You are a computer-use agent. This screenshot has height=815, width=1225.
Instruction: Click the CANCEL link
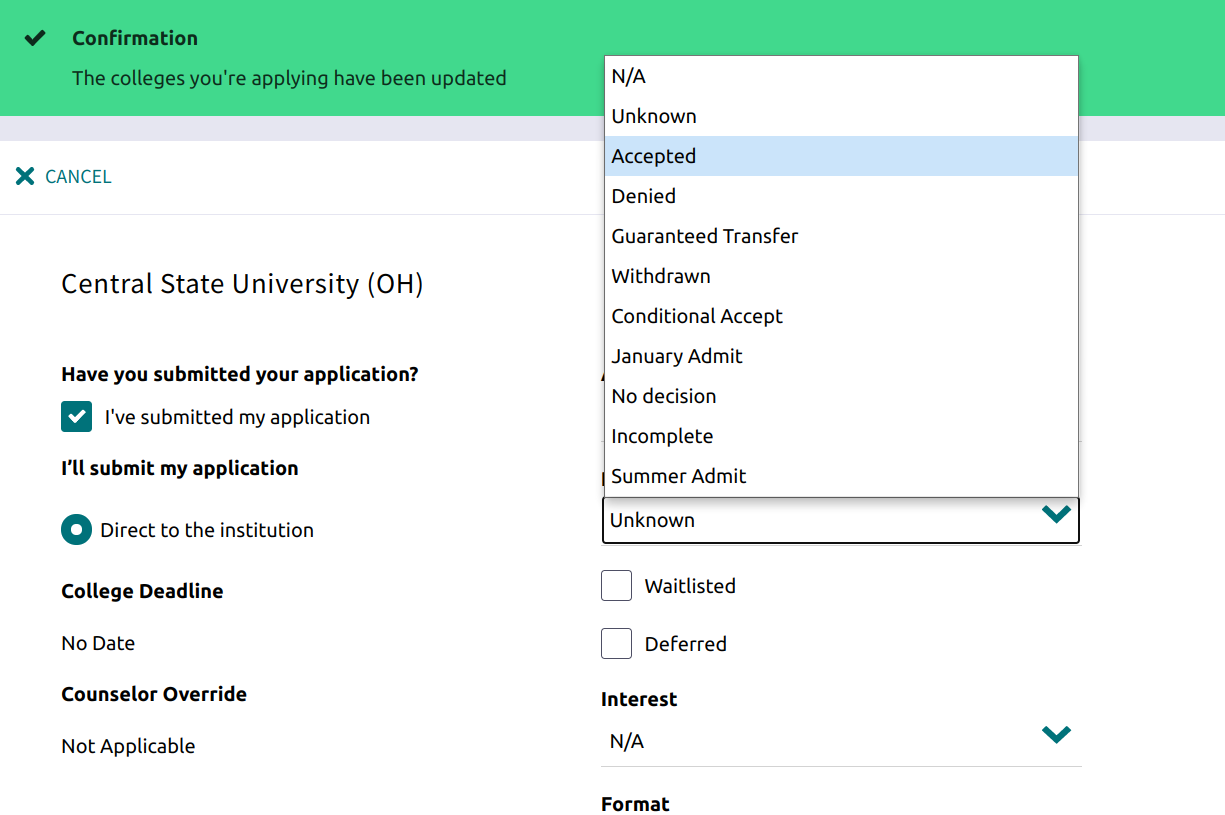[x=78, y=177]
